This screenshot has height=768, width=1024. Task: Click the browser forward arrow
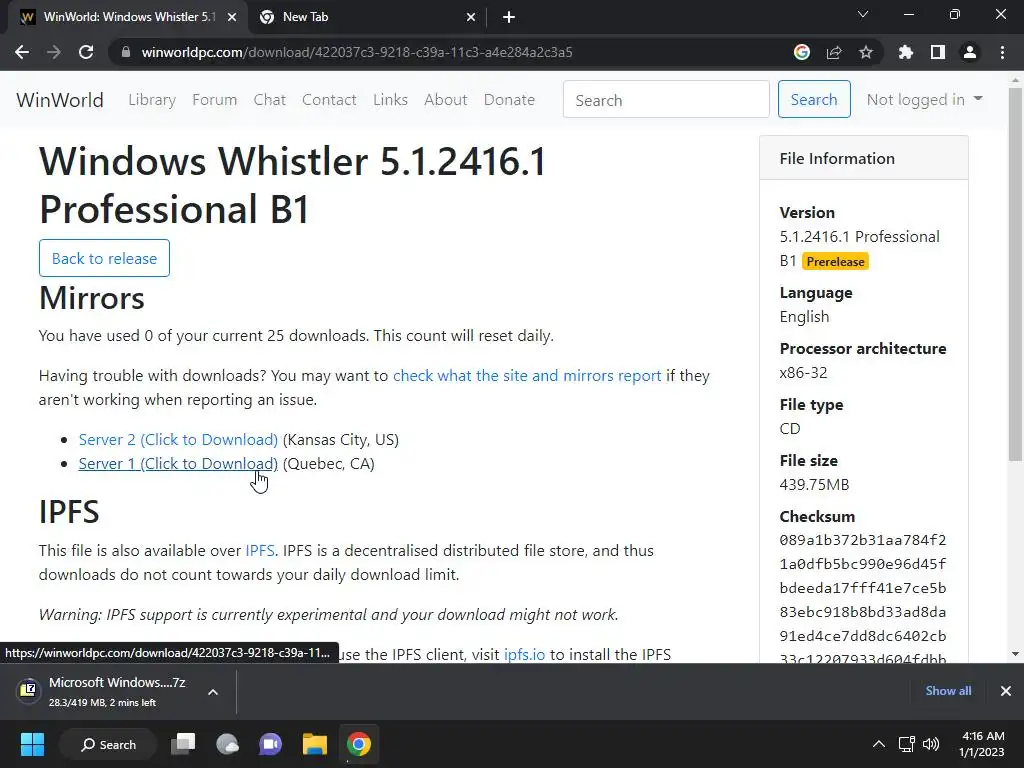pos(54,52)
